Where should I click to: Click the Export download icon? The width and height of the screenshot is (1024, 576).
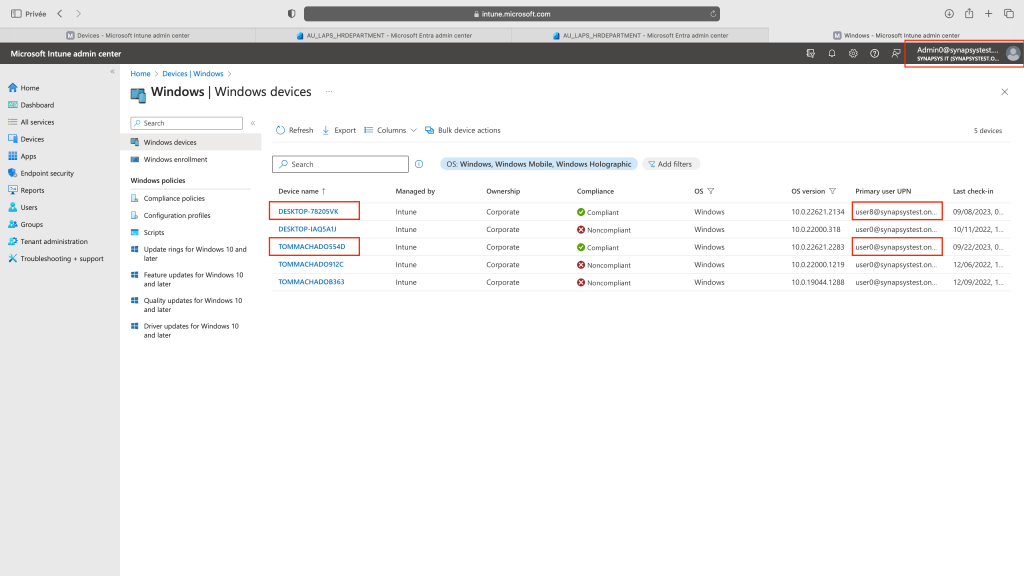326,130
